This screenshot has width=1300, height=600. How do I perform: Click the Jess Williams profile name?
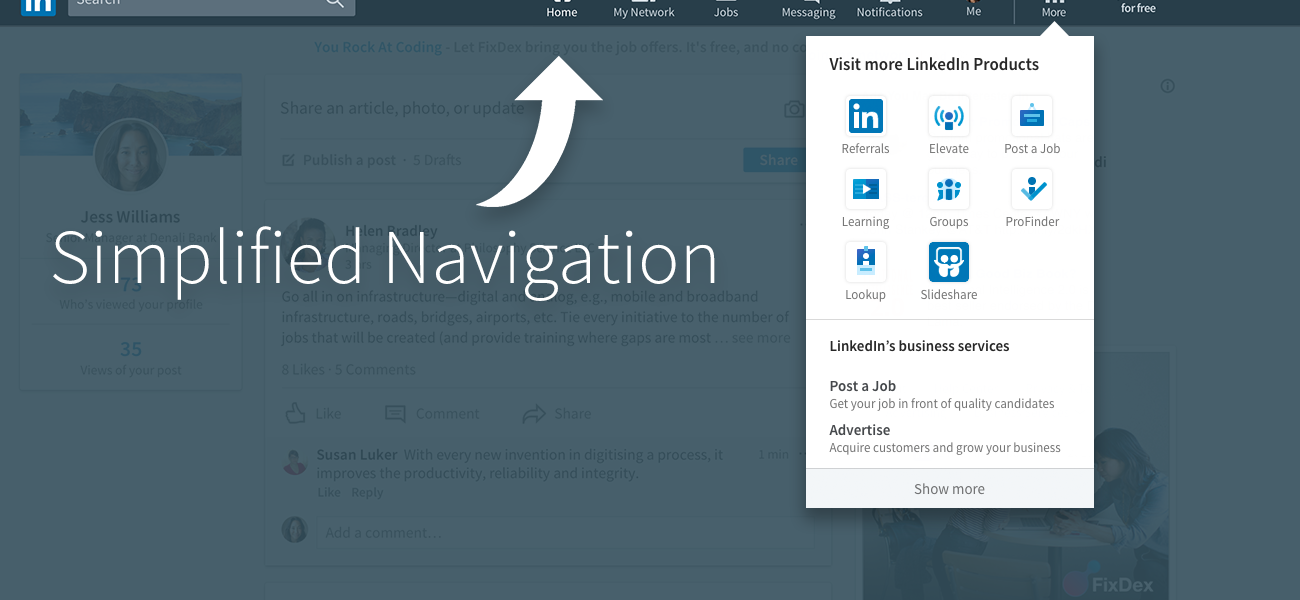130,217
